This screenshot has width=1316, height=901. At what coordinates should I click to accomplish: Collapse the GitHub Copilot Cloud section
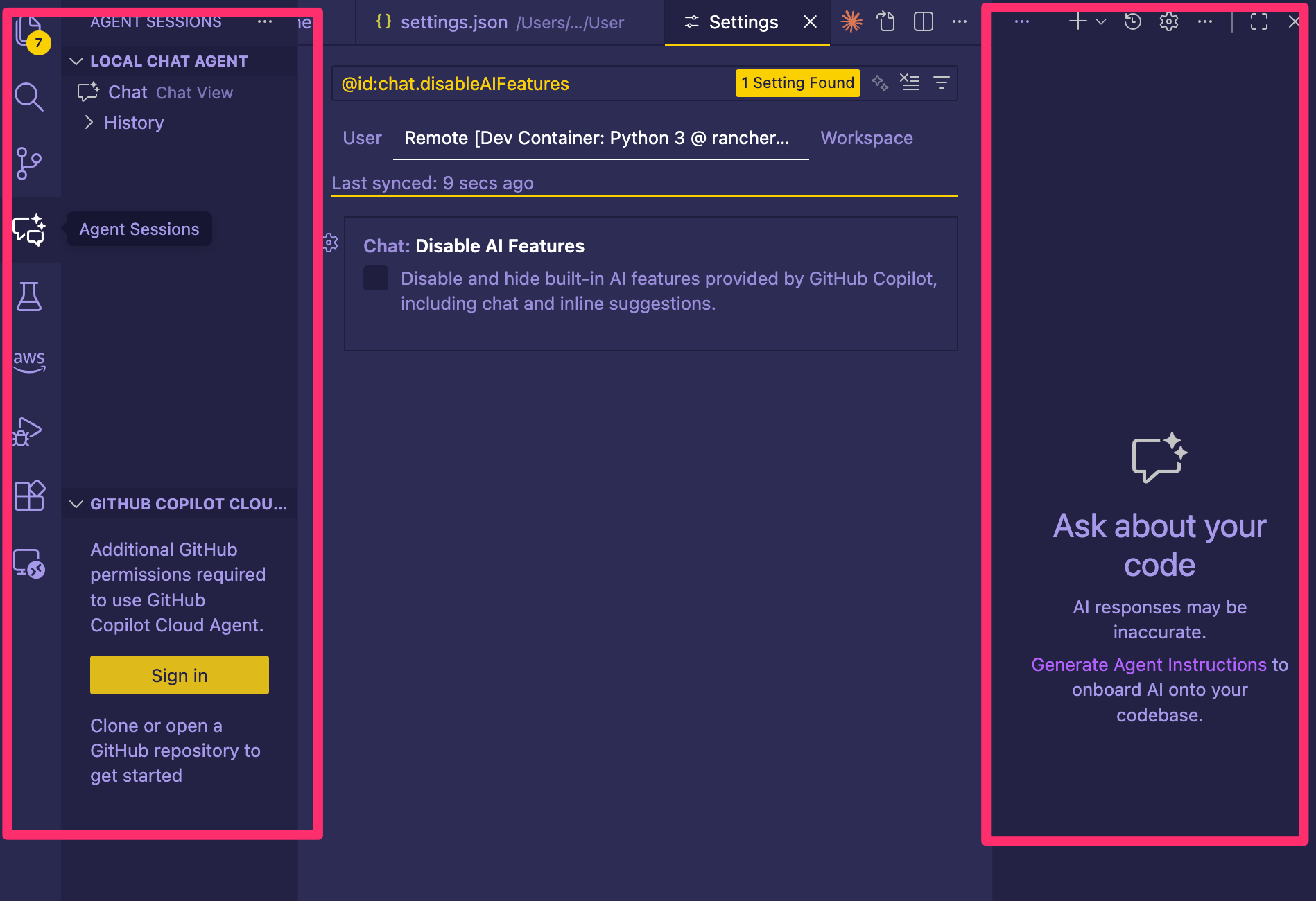76,504
